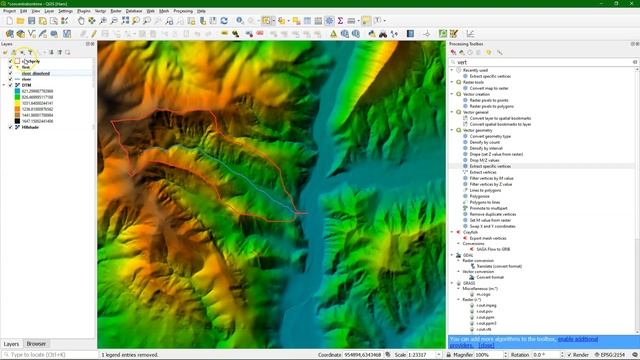Toggle visibility of the blue line layer
The image size is (640, 360).
(x=11, y=79)
